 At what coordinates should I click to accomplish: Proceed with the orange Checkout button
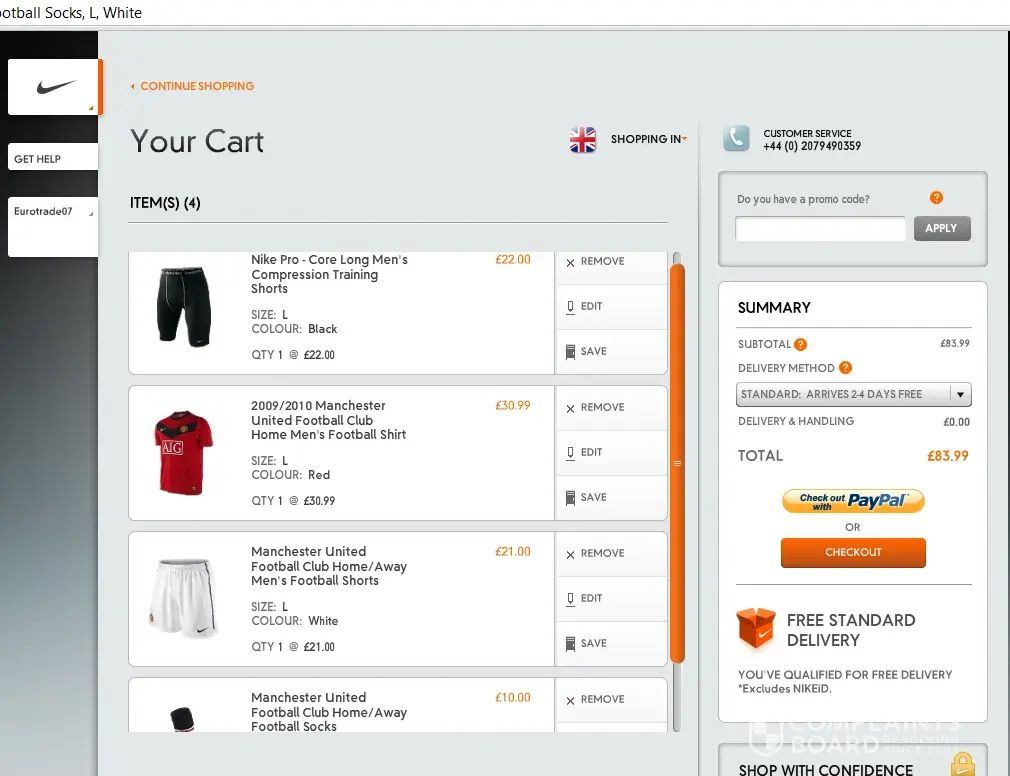coord(853,553)
